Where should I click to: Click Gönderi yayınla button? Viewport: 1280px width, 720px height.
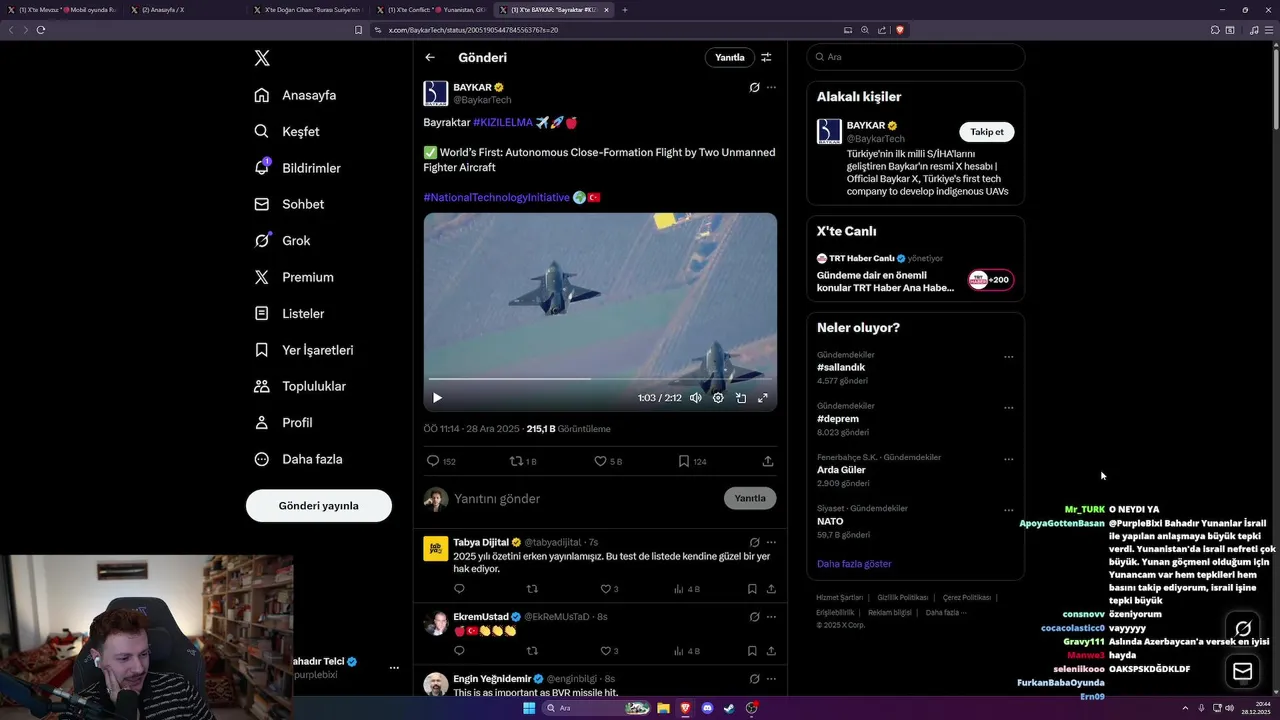pos(319,505)
